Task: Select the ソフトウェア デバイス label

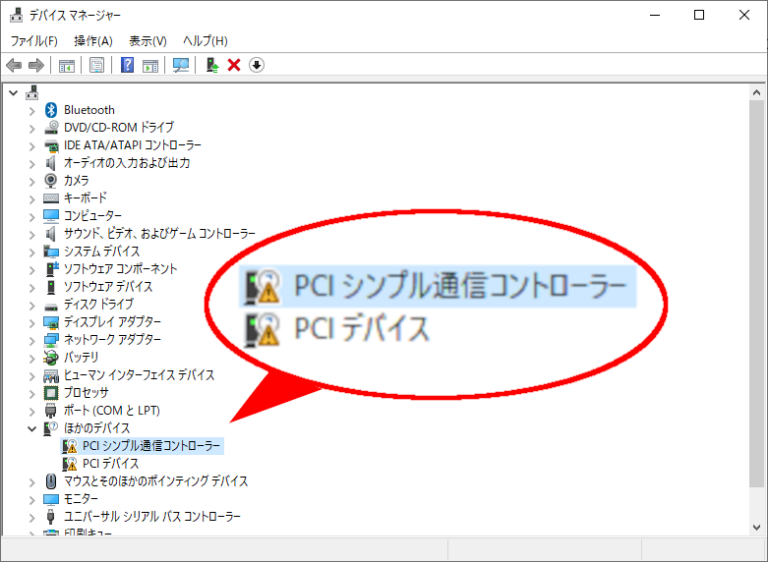Action: (x=108, y=287)
